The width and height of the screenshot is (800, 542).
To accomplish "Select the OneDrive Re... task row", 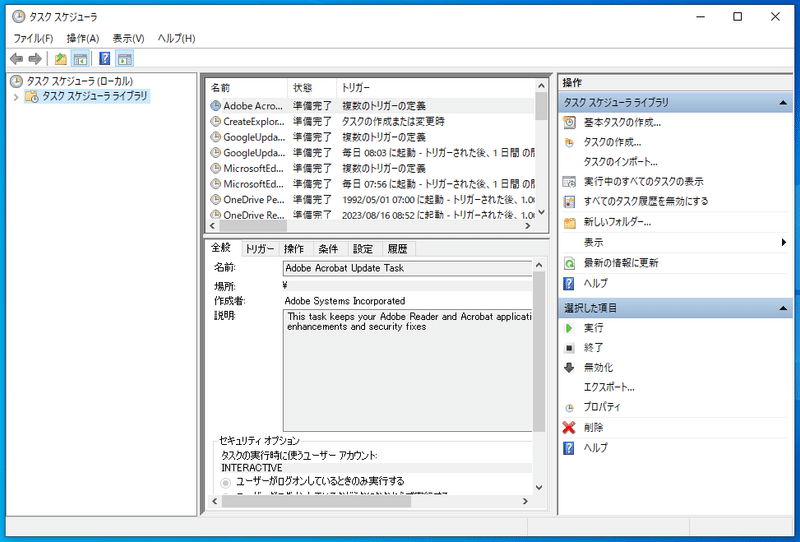I will (370, 215).
